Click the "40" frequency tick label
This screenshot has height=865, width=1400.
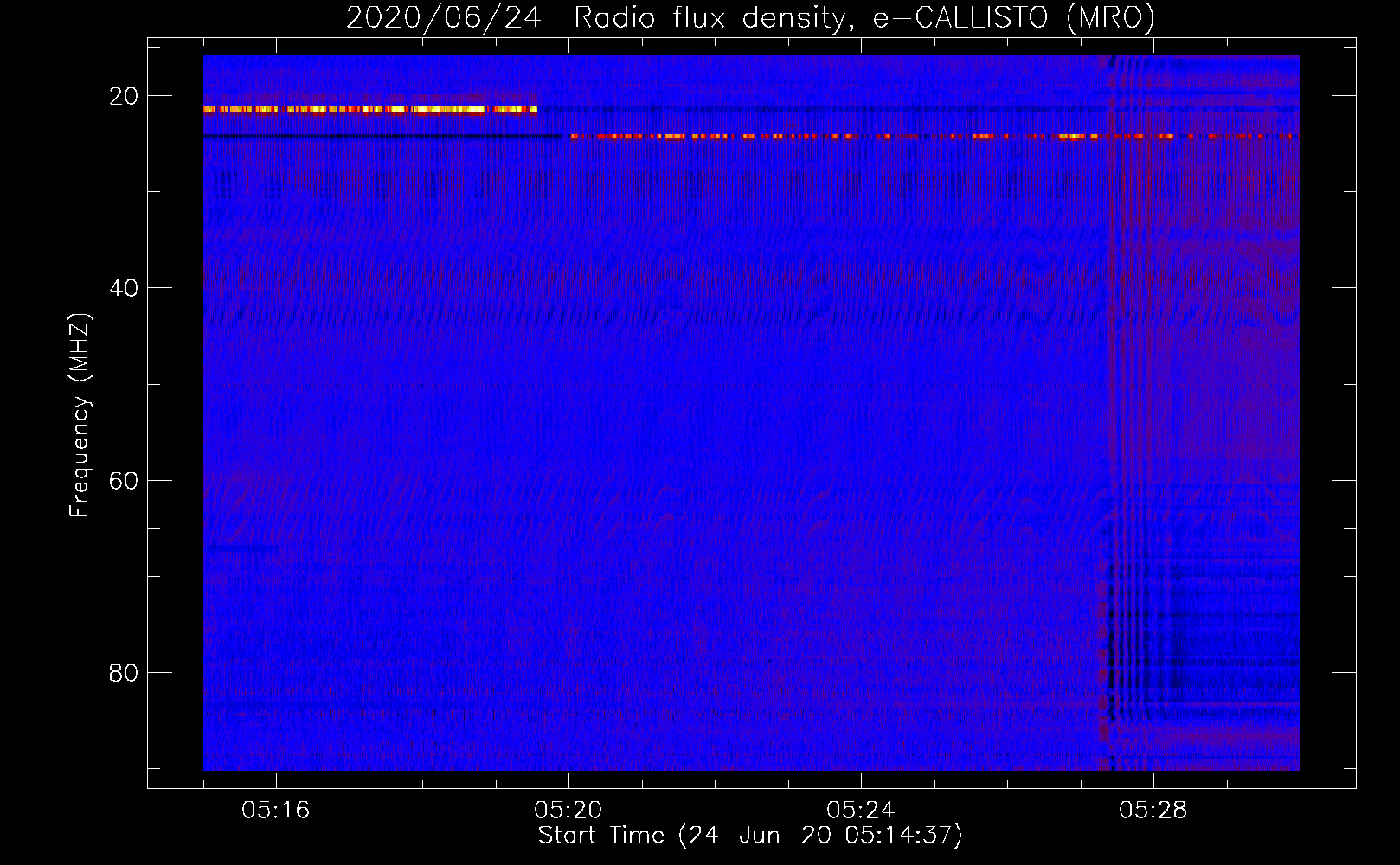124,288
